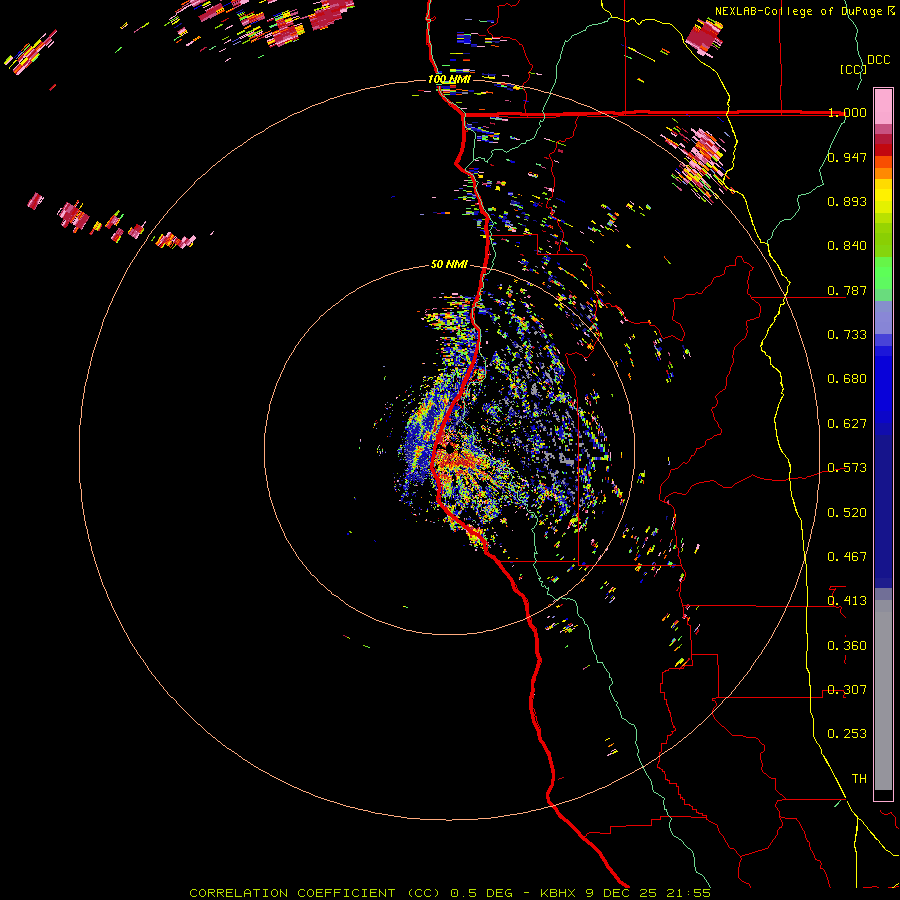Viewport: 900px width, 900px height.
Task: Click the 0.253 scale label
Action: tap(847, 734)
